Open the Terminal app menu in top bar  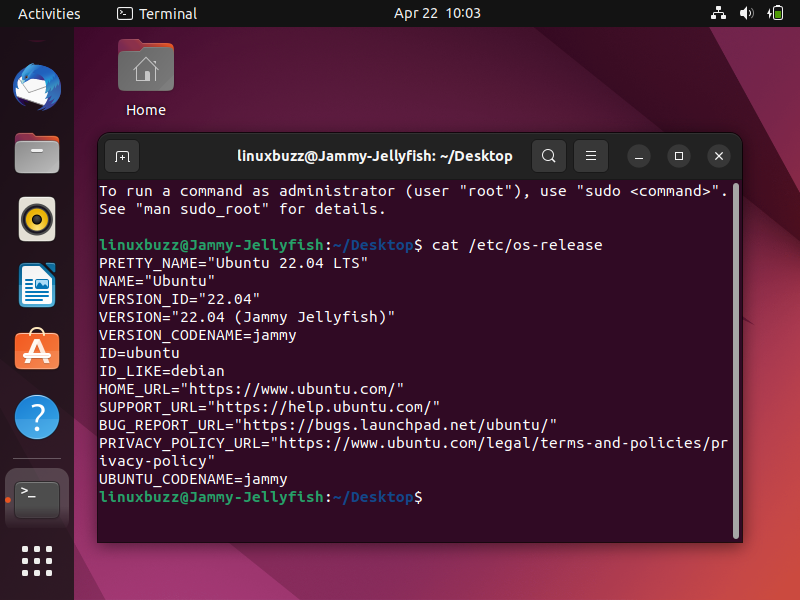pyautogui.click(x=157, y=13)
